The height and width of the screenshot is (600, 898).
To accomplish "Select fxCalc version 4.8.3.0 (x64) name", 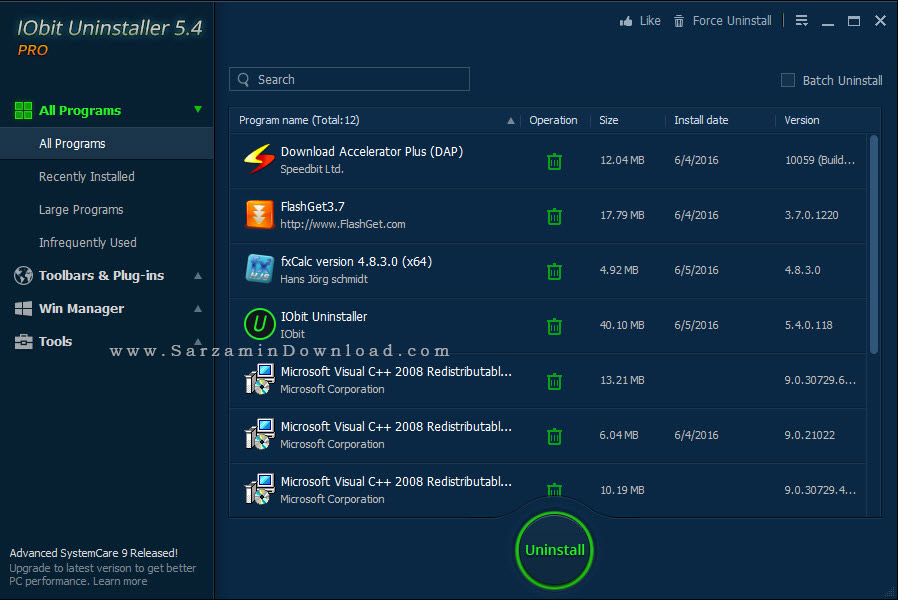I will (x=356, y=262).
